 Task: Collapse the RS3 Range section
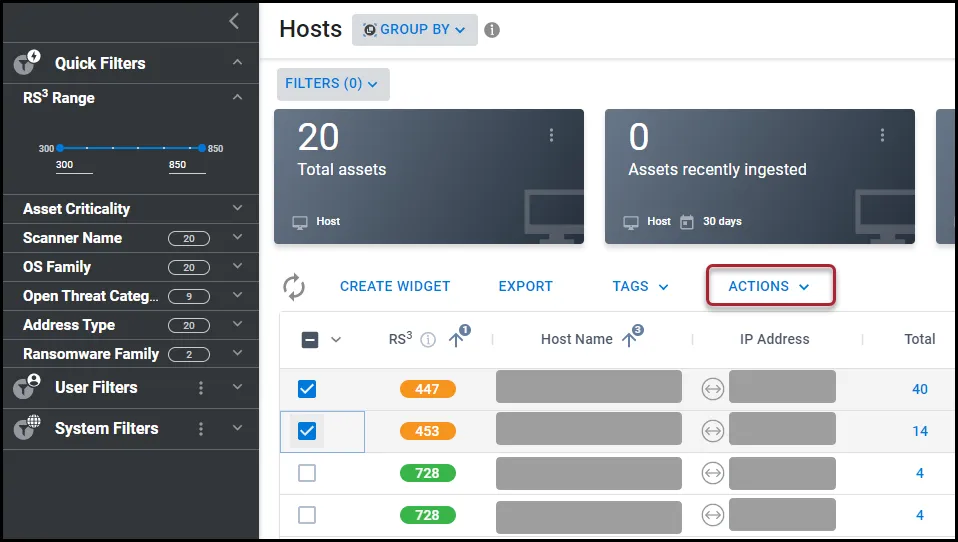238,97
